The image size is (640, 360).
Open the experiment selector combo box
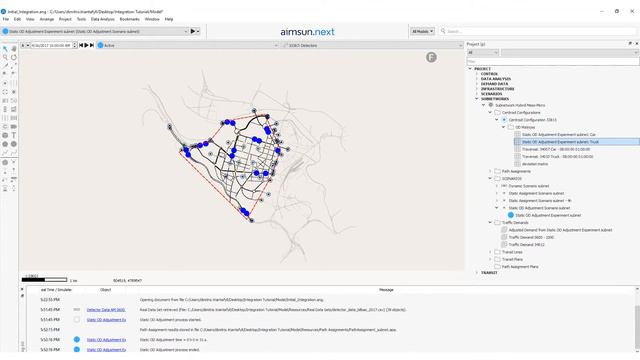coord(95,31)
